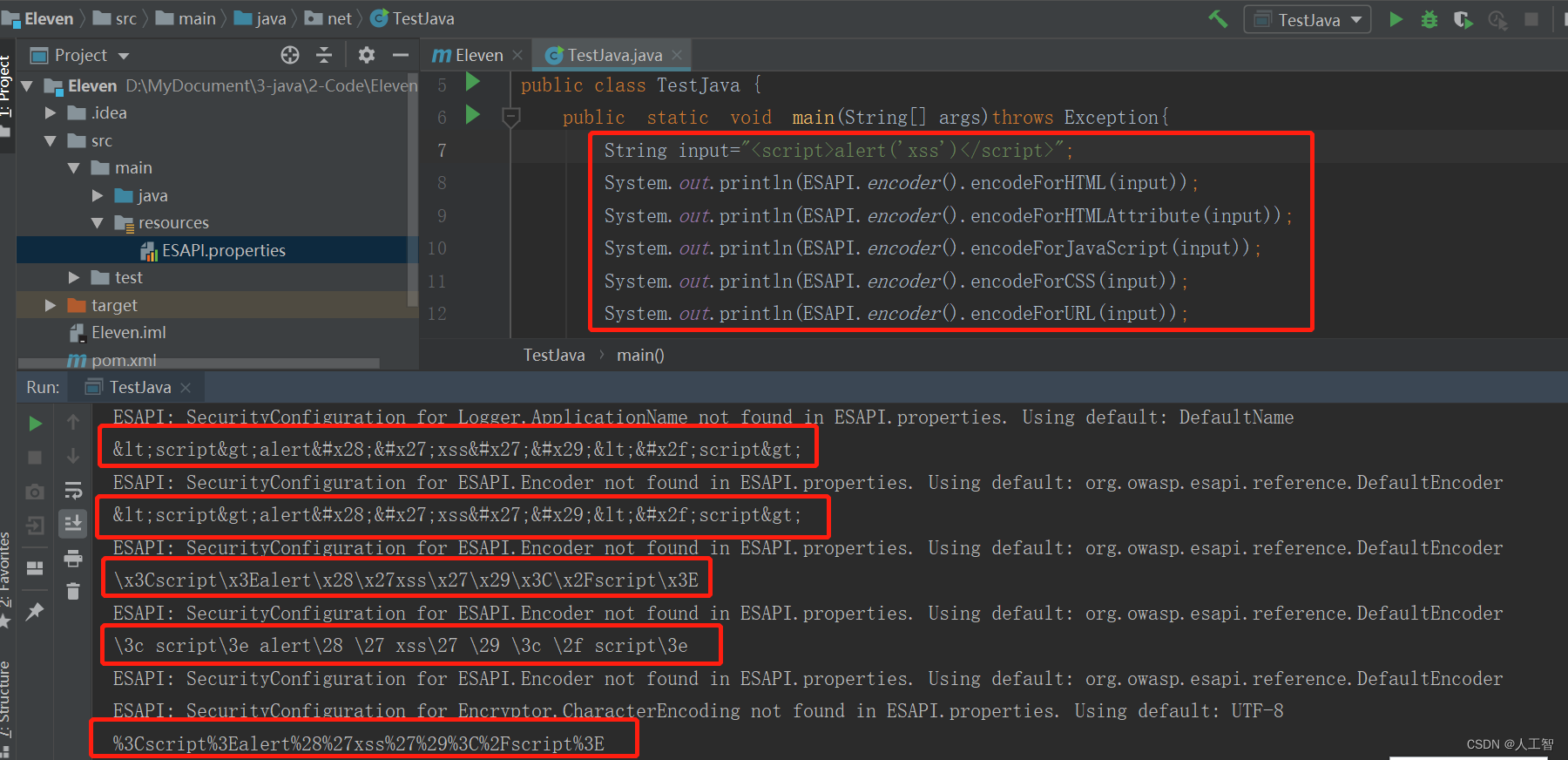The image size is (1568, 760).
Task: Expand the test folder
Action: pyautogui.click(x=73, y=278)
